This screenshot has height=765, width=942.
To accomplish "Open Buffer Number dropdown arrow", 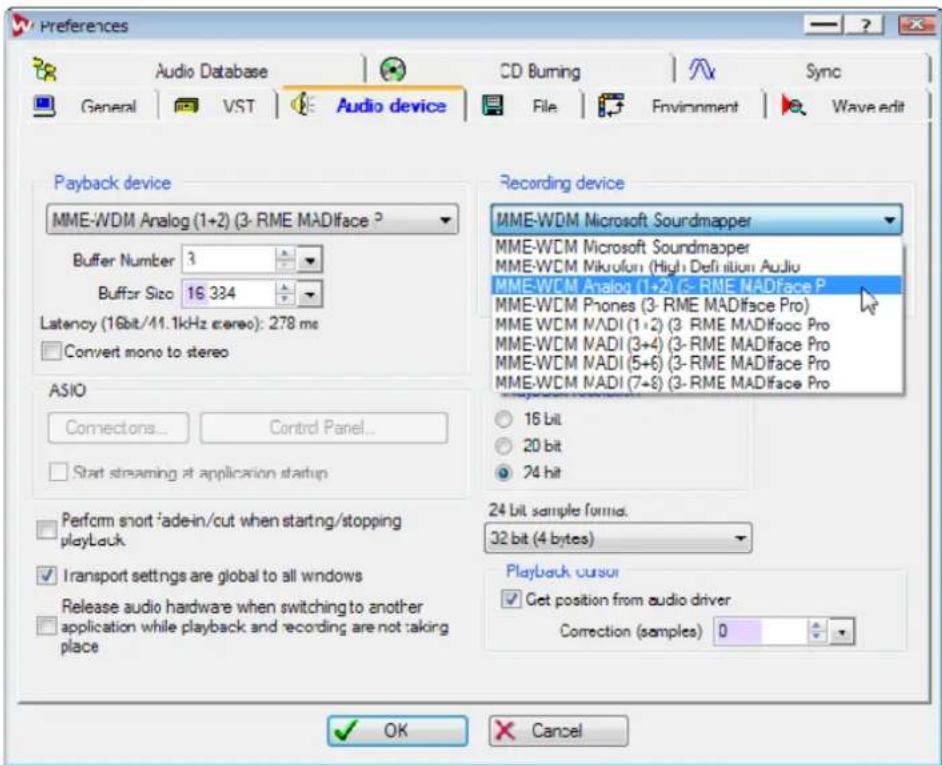I will [x=310, y=260].
